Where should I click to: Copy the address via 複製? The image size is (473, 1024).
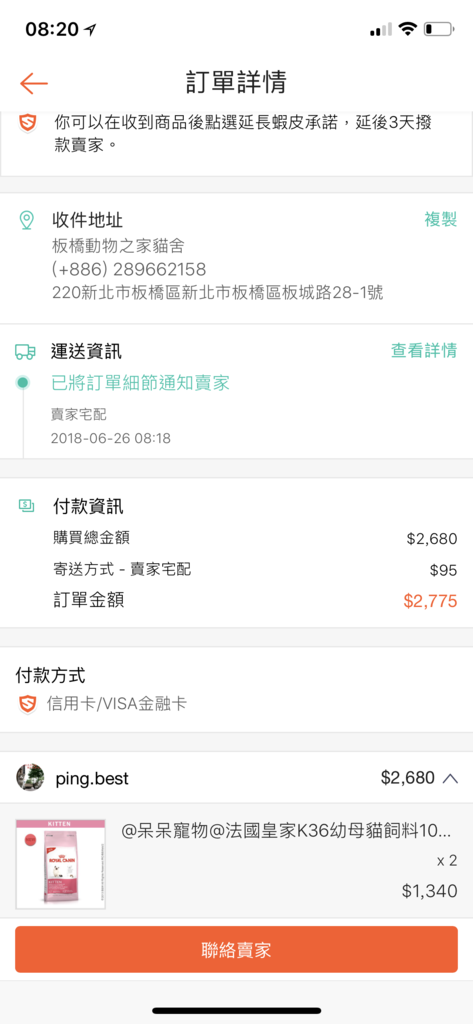[440, 219]
